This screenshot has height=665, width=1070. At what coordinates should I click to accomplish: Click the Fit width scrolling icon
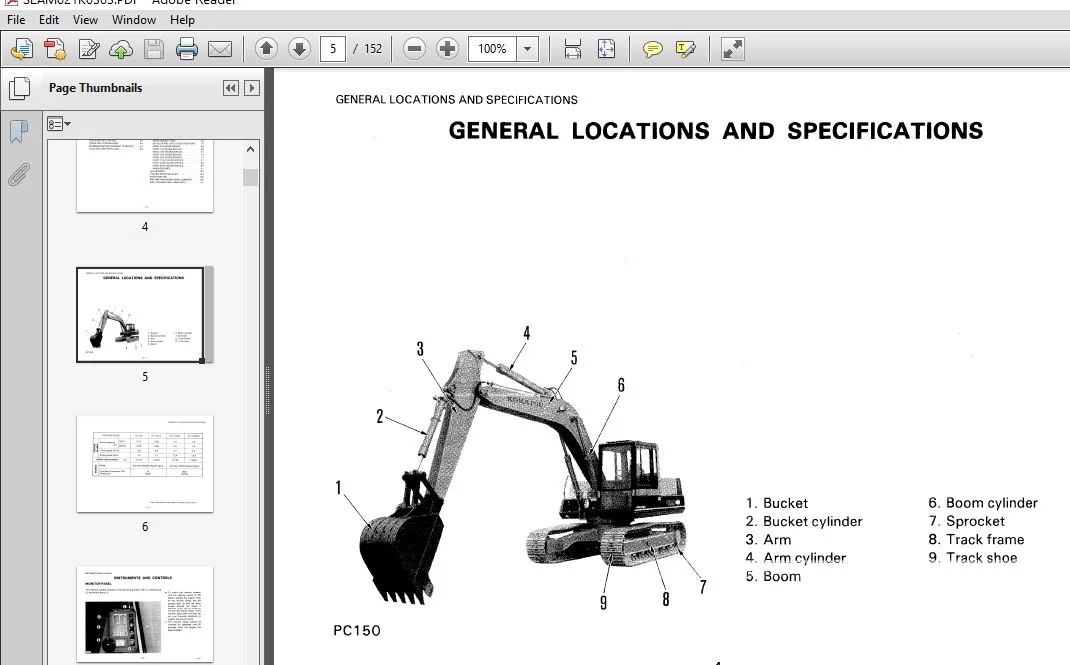click(x=573, y=49)
